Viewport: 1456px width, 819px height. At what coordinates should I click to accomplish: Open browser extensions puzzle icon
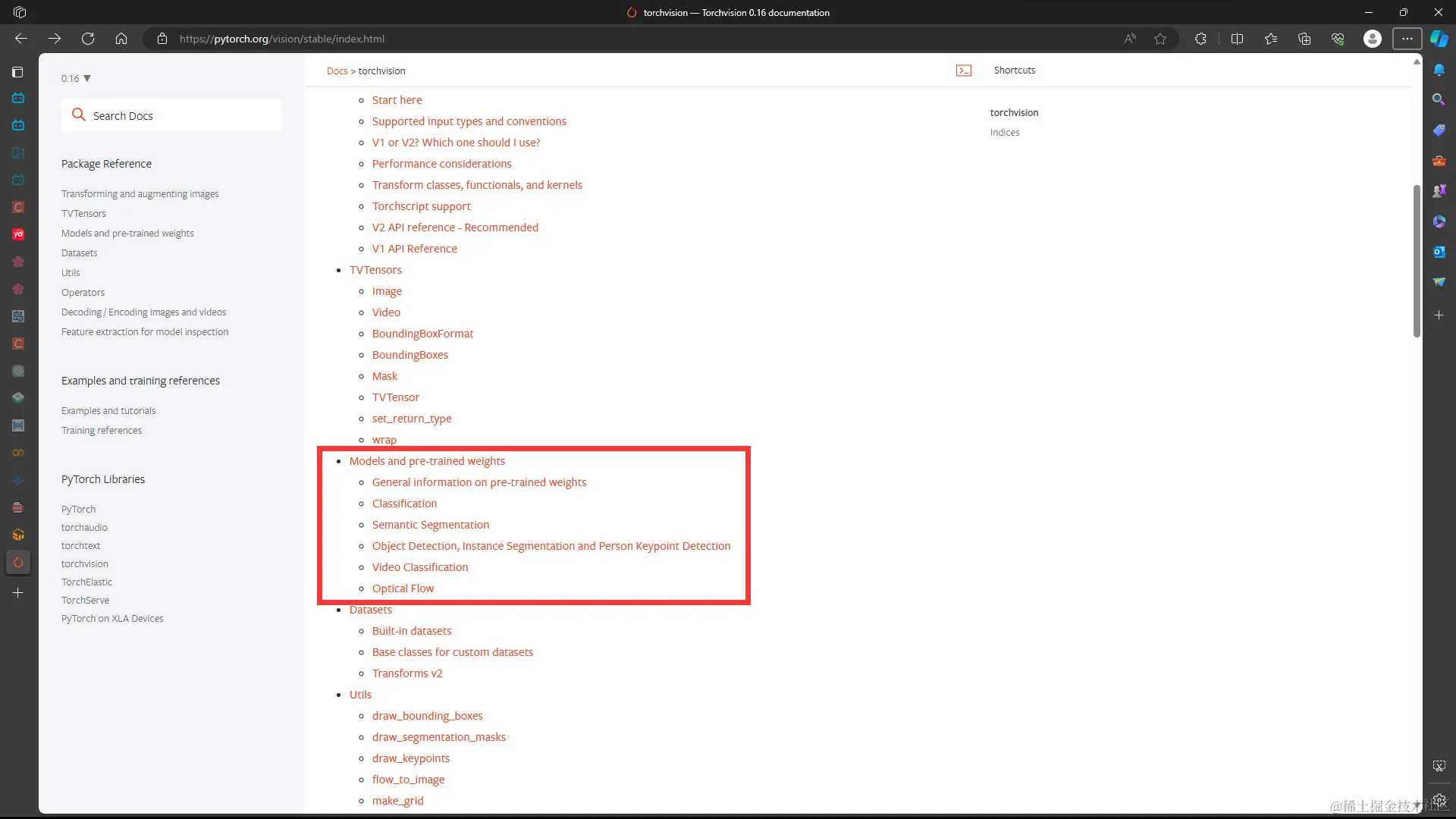1200,39
